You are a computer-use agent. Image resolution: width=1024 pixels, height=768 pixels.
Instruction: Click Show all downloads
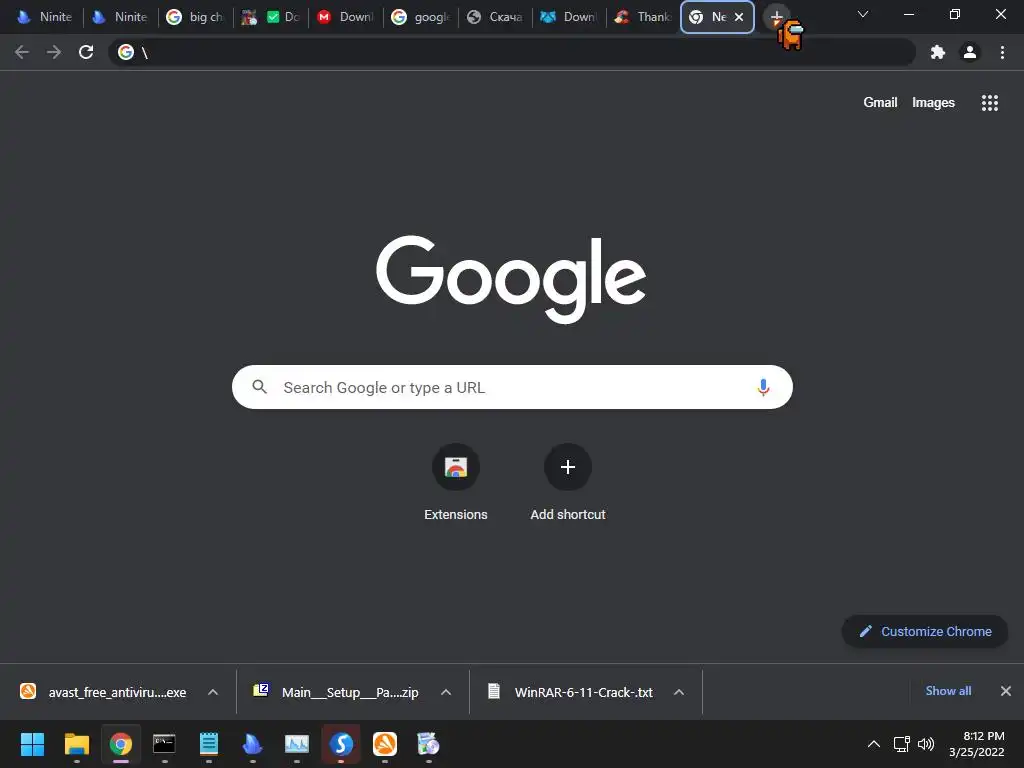tap(948, 691)
